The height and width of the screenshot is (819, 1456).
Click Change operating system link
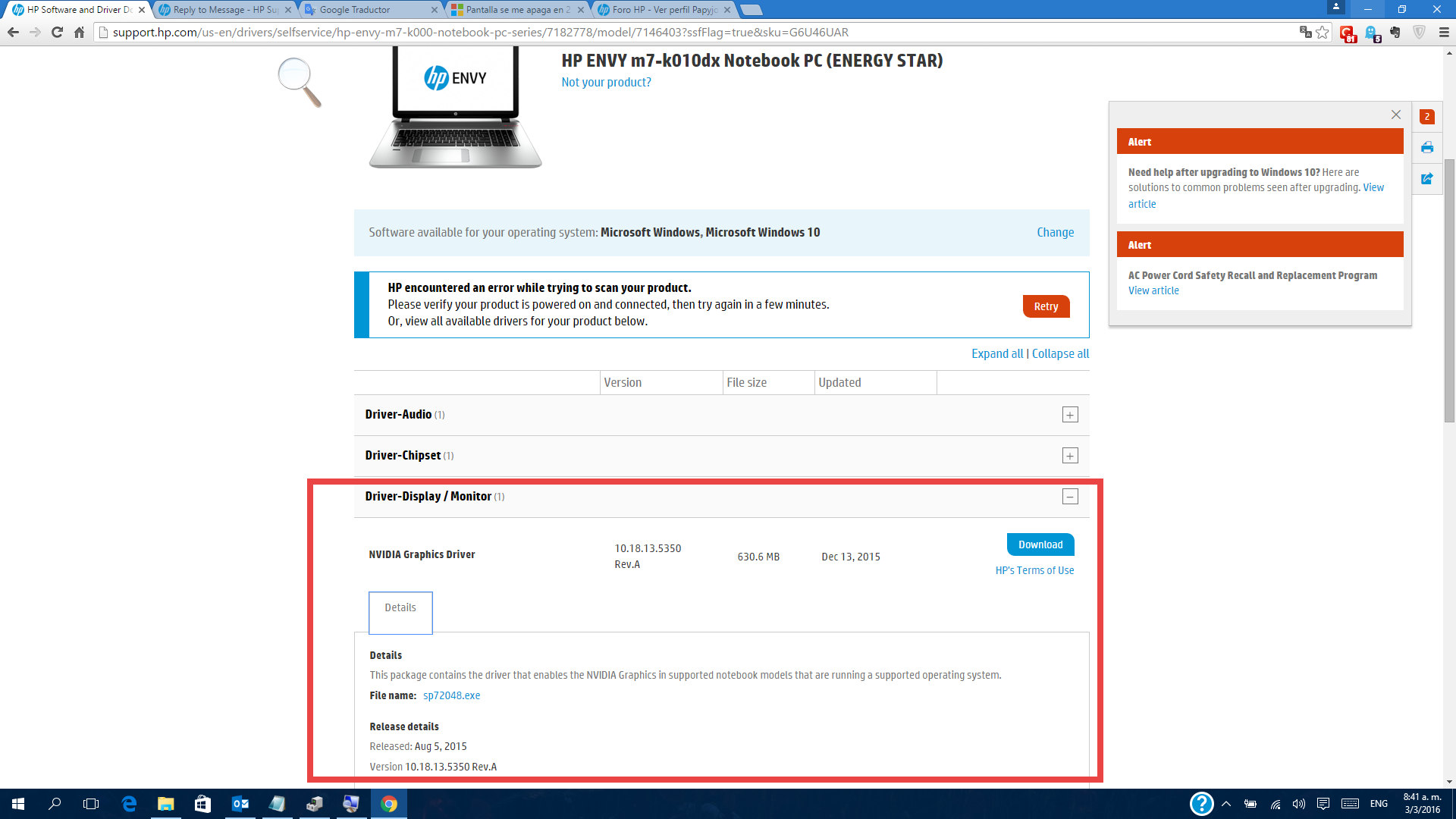pyautogui.click(x=1055, y=233)
